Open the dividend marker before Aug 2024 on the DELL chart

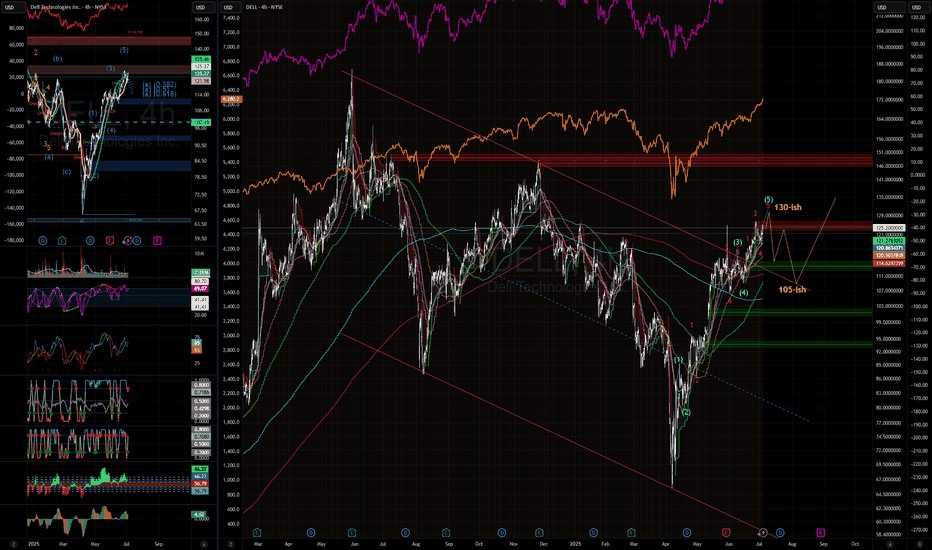[405, 532]
